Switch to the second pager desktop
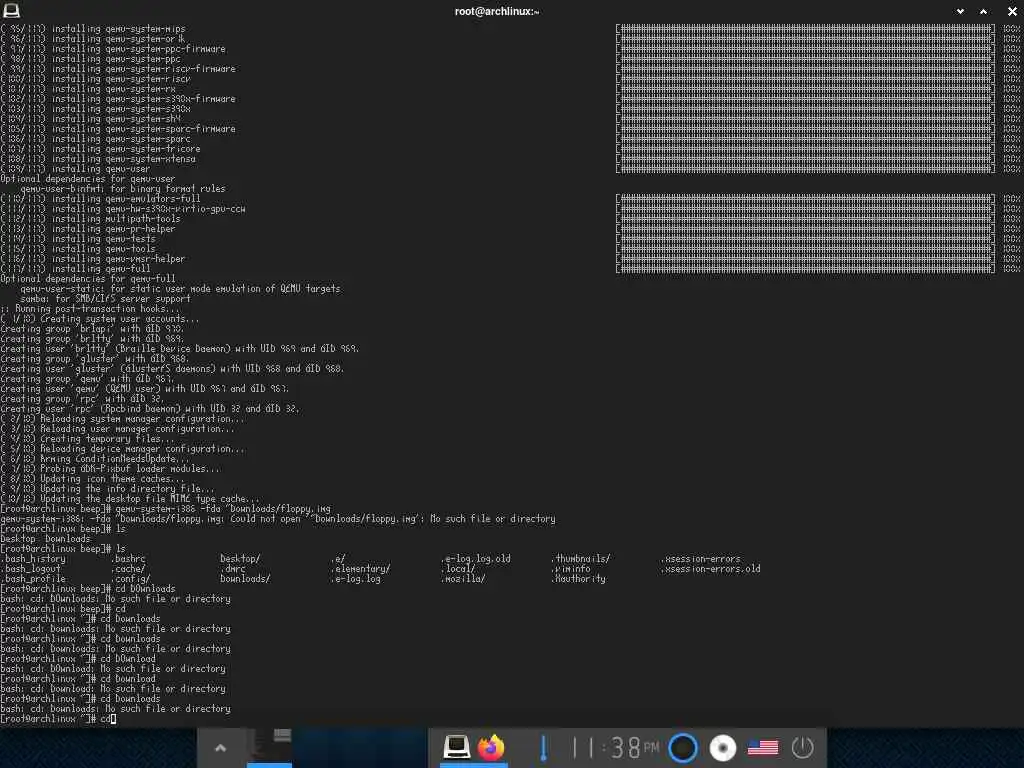Viewport: 1024px width, 768px height. pyautogui.click(x=314, y=746)
